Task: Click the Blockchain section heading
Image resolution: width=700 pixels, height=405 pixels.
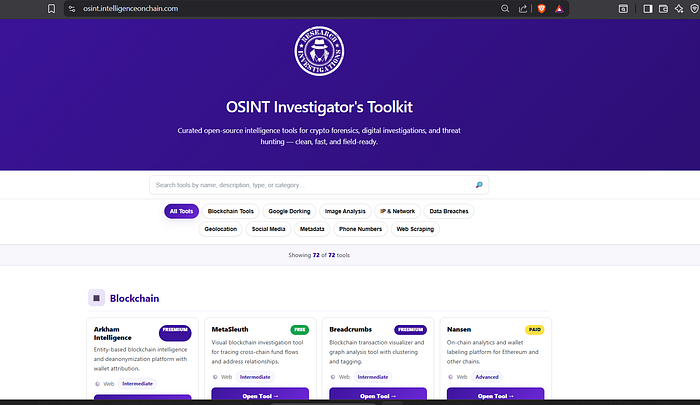Action: pyautogui.click(x=134, y=298)
